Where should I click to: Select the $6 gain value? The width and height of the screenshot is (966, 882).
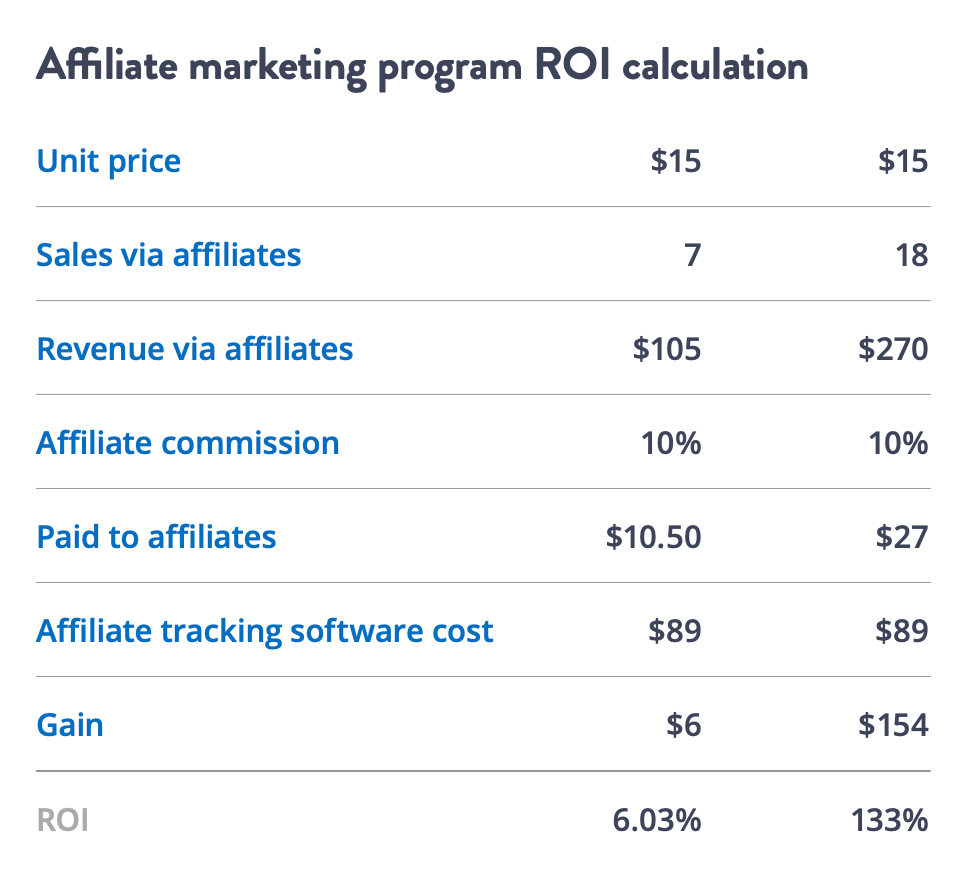pyautogui.click(x=683, y=725)
